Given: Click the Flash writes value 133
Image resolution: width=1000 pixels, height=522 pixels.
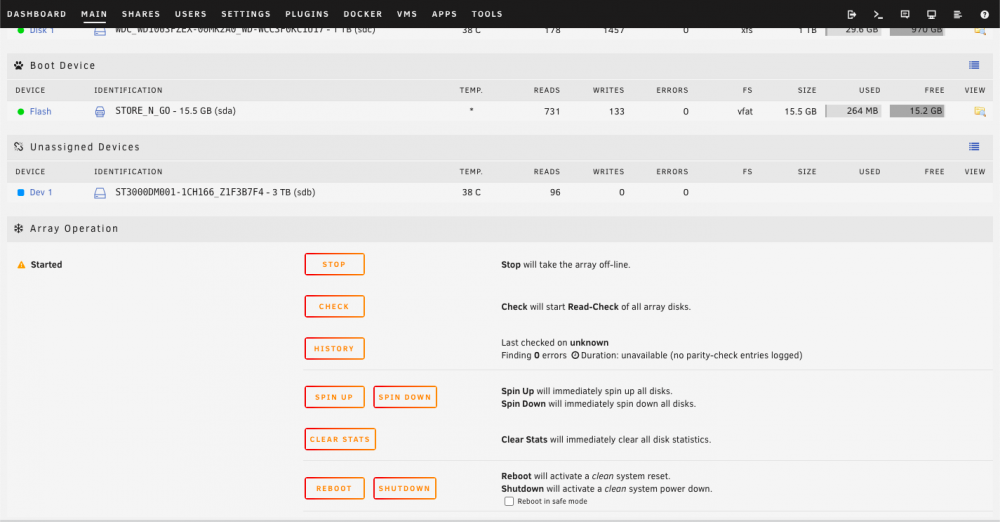Looking at the screenshot, I should [x=616, y=112].
